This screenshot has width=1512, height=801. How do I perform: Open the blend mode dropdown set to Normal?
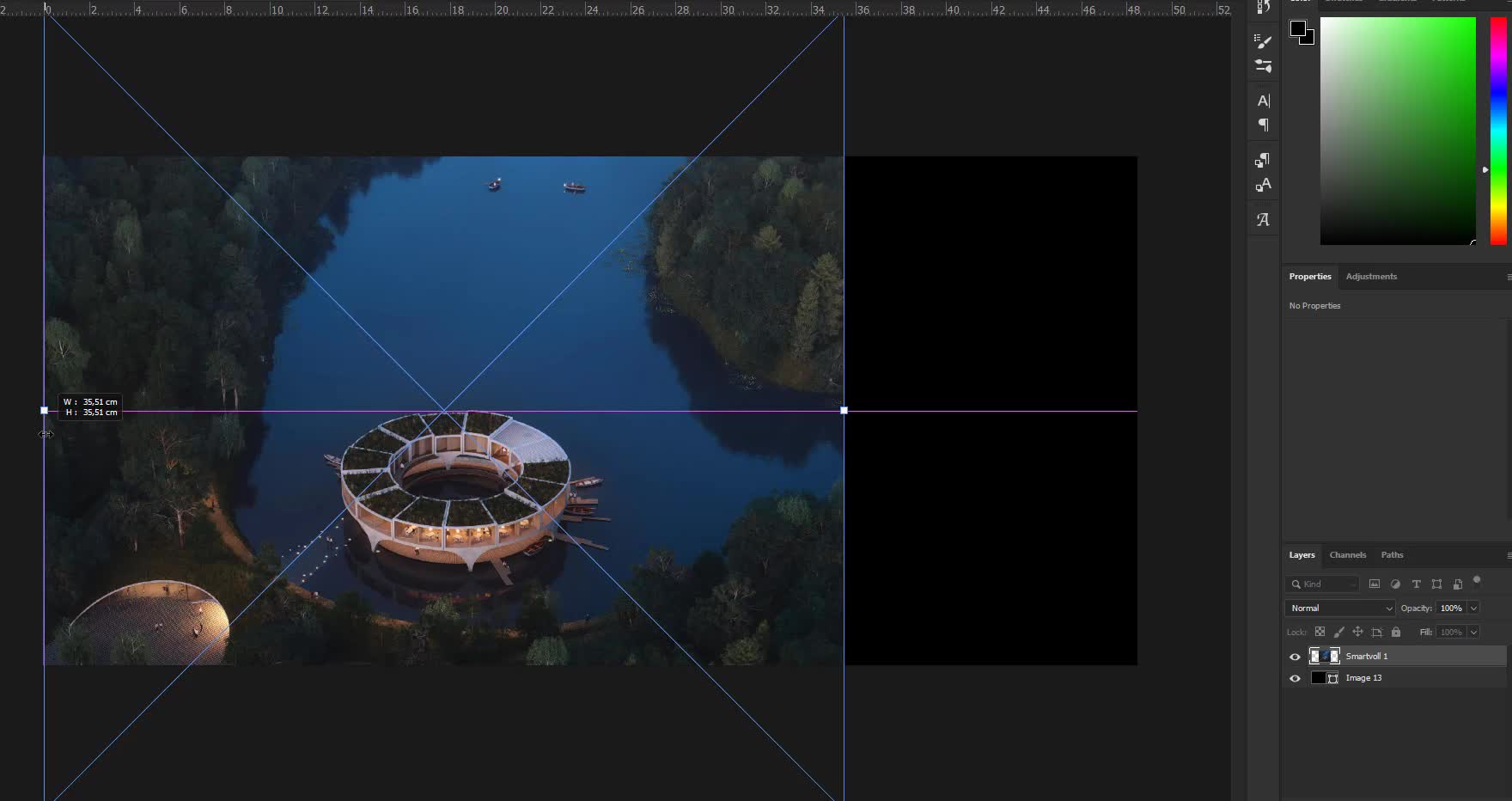1340,608
